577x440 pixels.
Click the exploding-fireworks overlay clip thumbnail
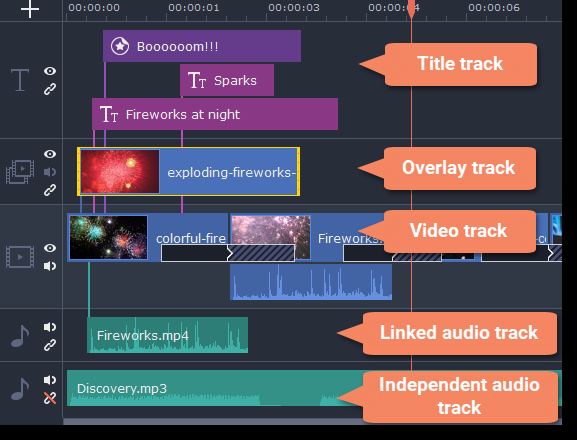120,171
